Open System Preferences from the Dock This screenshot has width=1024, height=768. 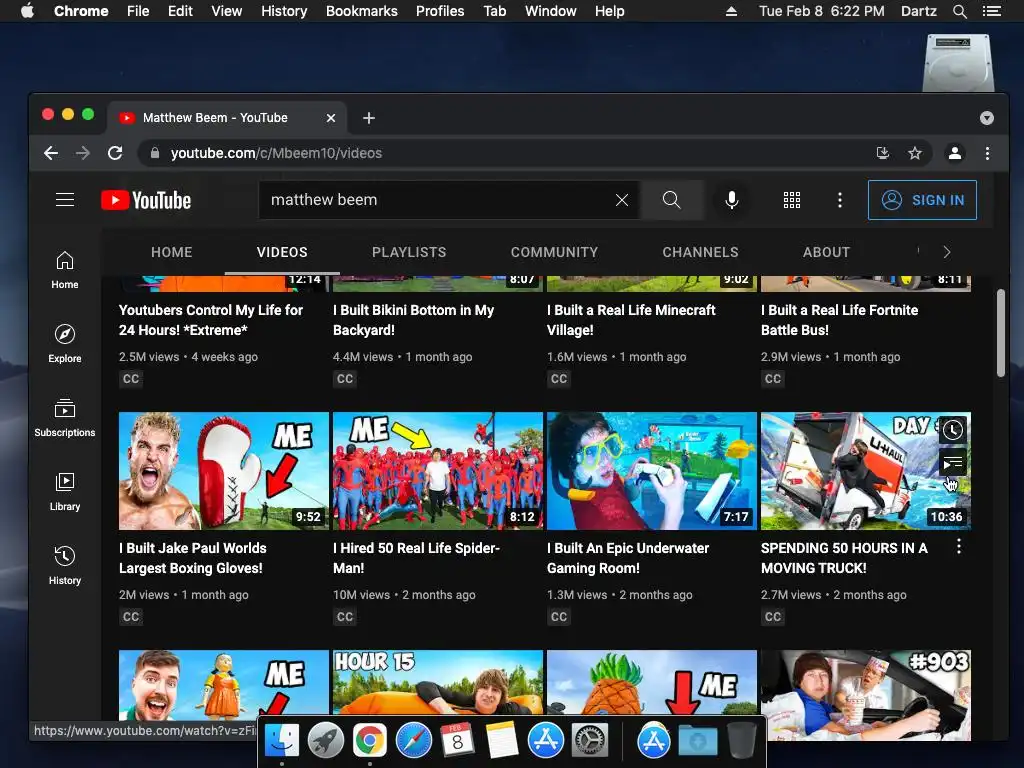590,741
